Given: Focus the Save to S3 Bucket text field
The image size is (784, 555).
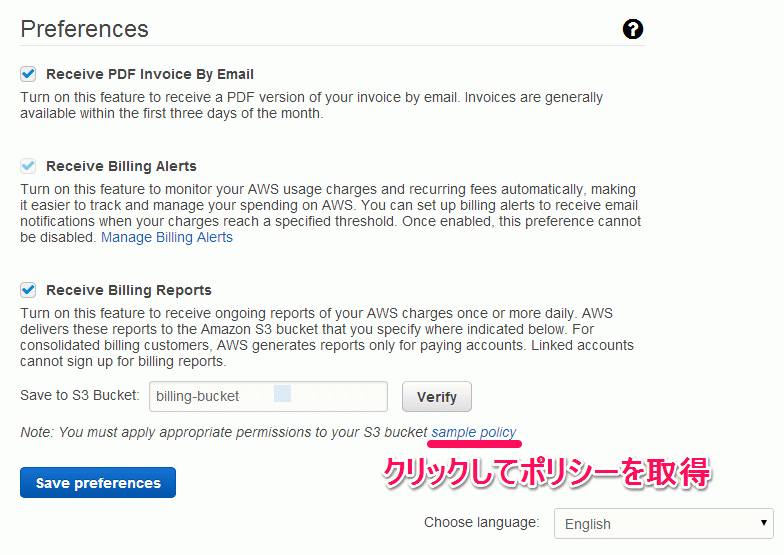Looking at the screenshot, I should (268, 396).
